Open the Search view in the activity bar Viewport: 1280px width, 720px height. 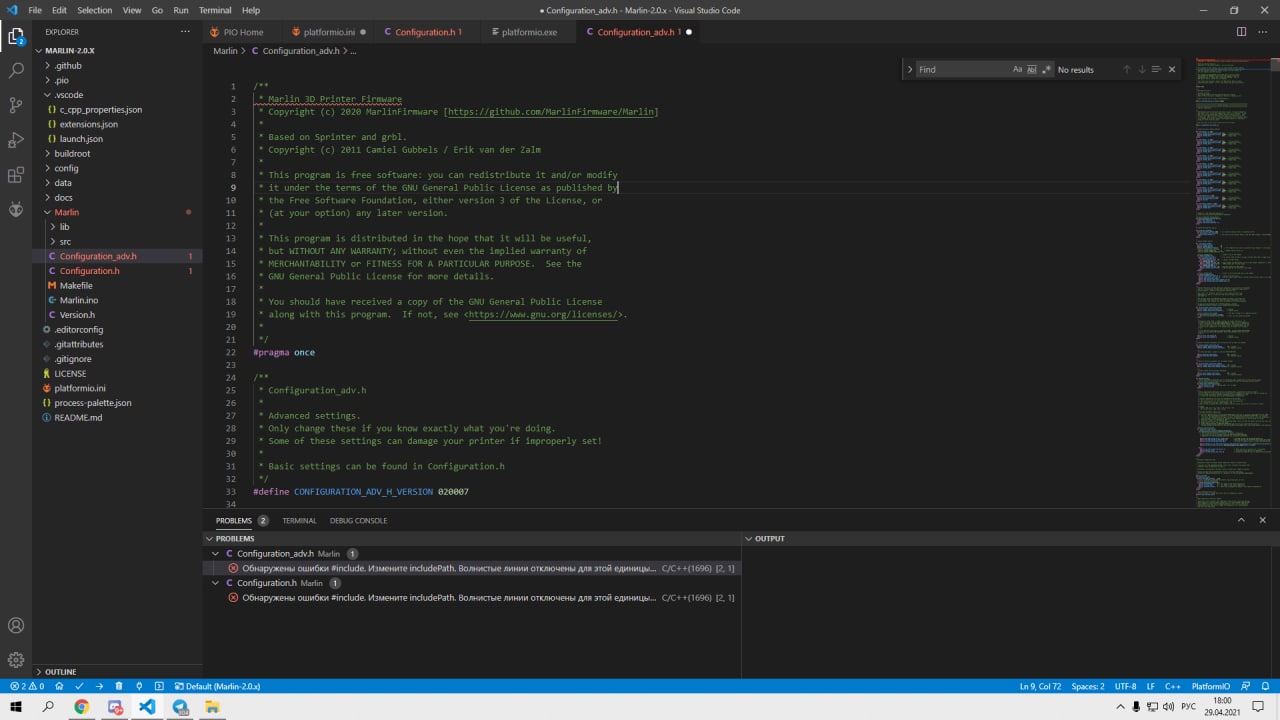pyautogui.click(x=16, y=71)
